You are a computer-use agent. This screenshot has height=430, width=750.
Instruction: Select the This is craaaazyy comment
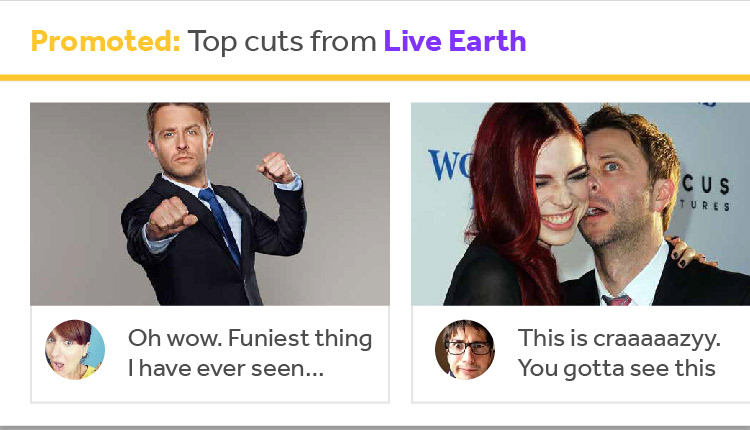(619, 353)
